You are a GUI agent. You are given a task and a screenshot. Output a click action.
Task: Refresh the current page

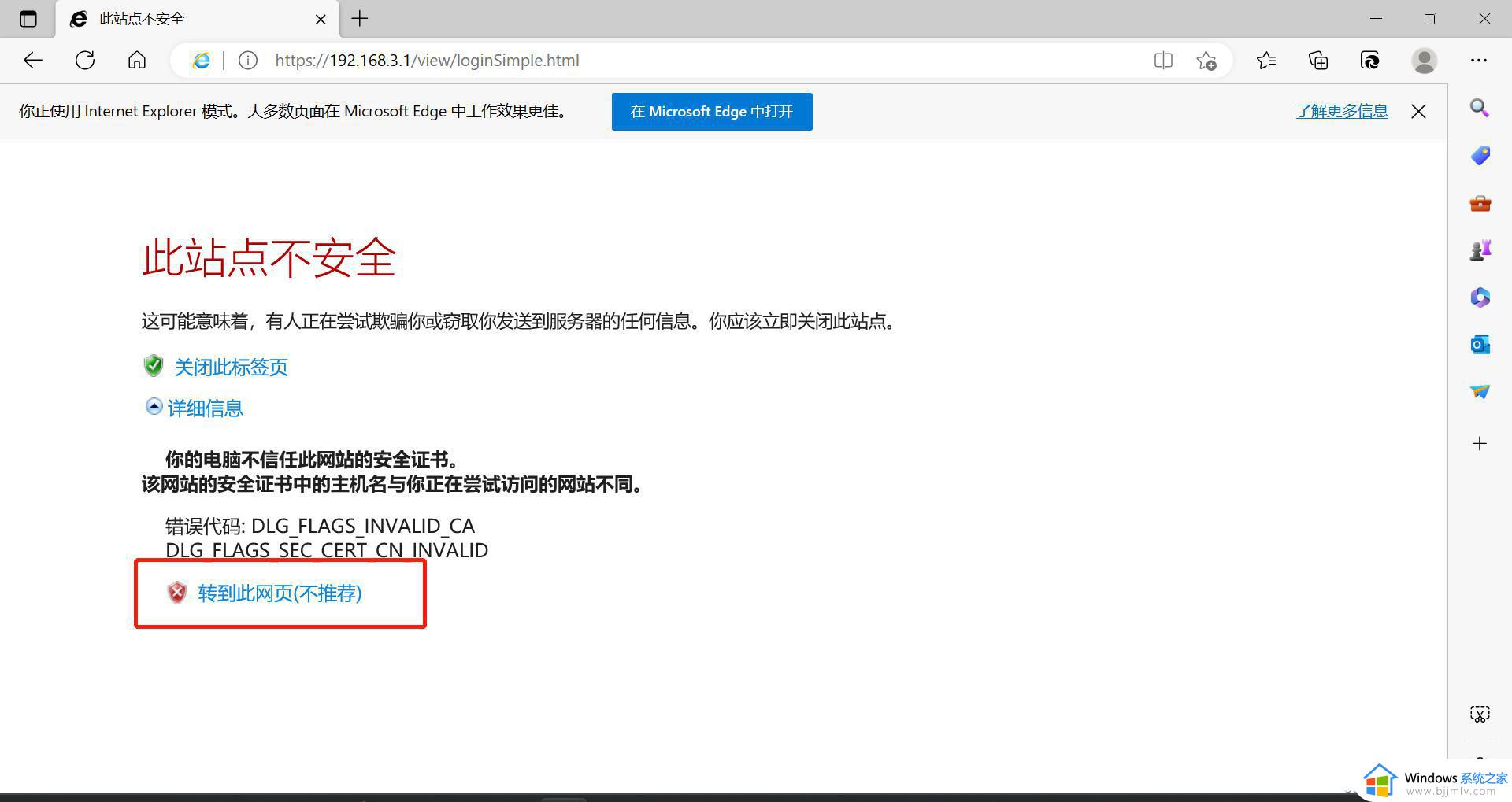(x=85, y=61)
